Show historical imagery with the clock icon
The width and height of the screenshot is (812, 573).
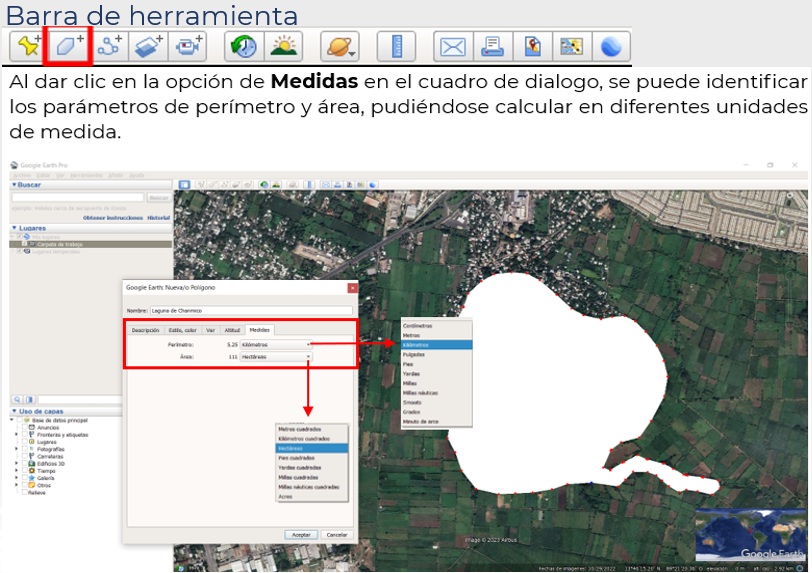[242, 46]
